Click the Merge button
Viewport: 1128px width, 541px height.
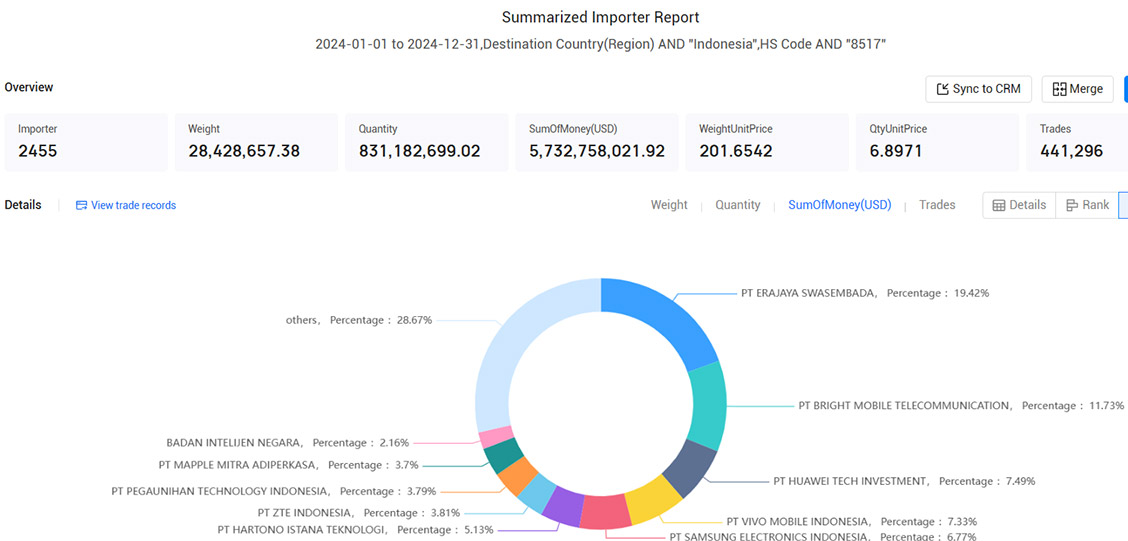(x=1077, y=89)
